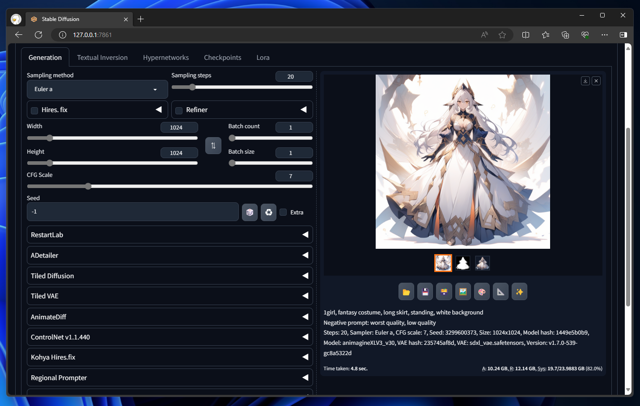Image resolution: width=640 pixels, height=406 pixels.
Task: Open Sampling method dropdown showing Euler a
Action: (97, 89)
